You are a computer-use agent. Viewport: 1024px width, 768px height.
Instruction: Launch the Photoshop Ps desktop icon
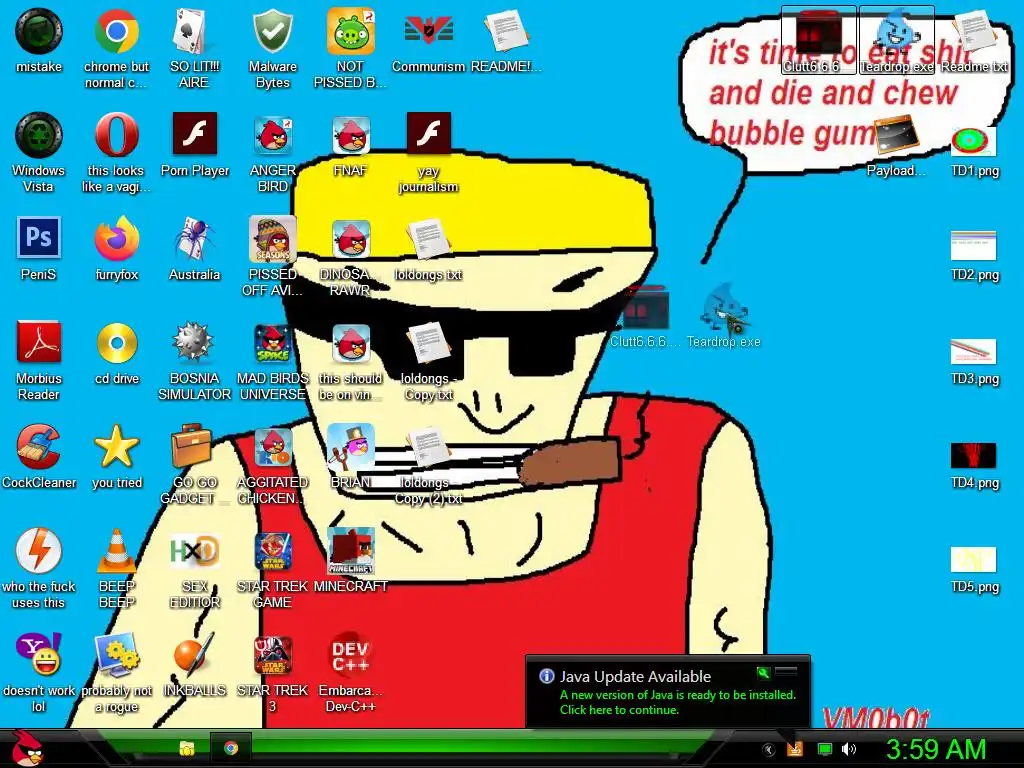tap(39, 249)
